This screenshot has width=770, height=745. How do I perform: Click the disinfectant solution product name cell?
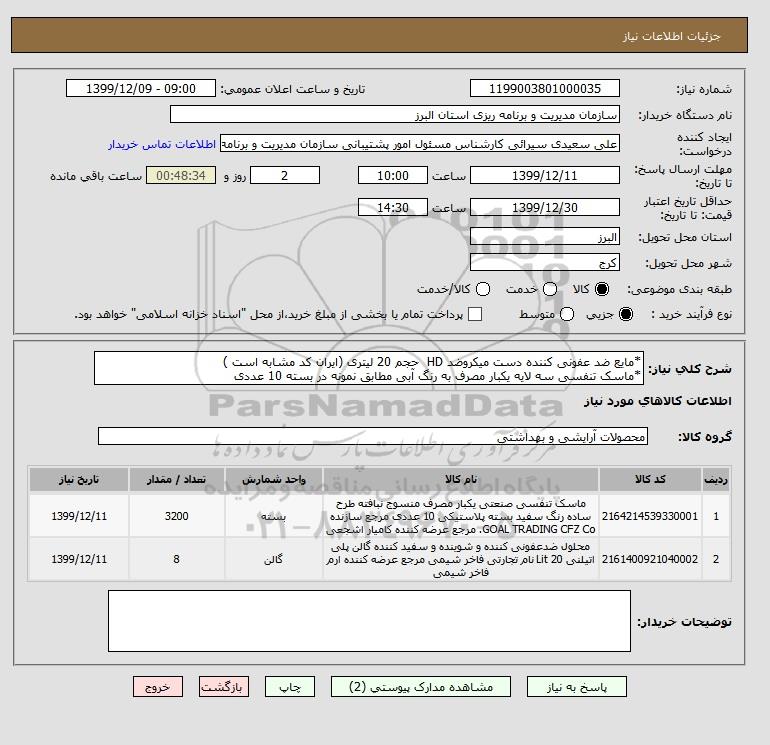(461, 559)
